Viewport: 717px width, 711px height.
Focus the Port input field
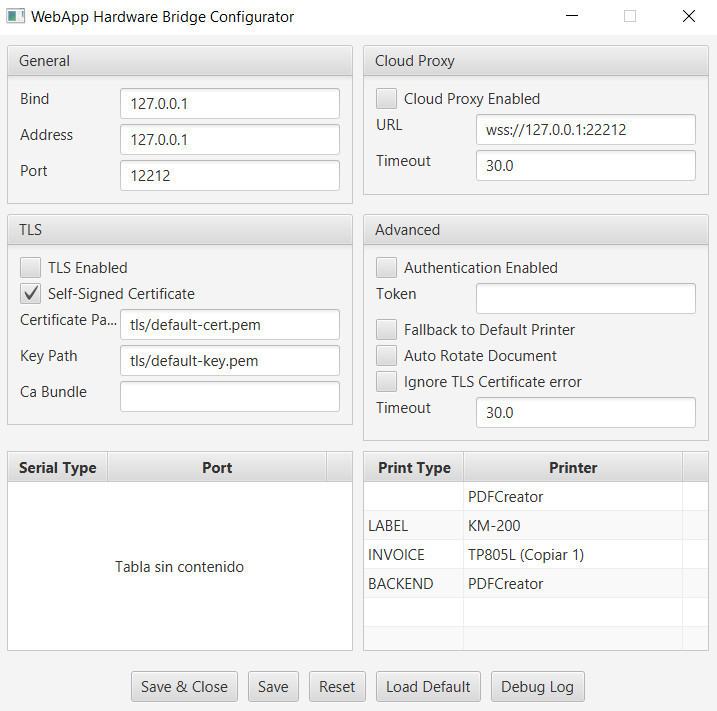coord(230,176)
